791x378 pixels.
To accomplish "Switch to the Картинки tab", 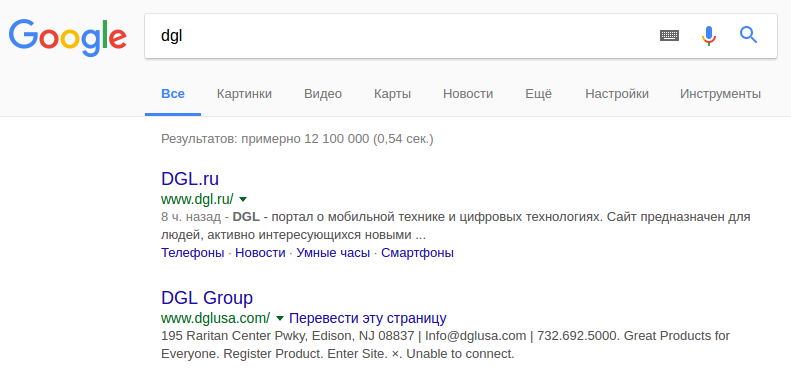I will point(244,94).
